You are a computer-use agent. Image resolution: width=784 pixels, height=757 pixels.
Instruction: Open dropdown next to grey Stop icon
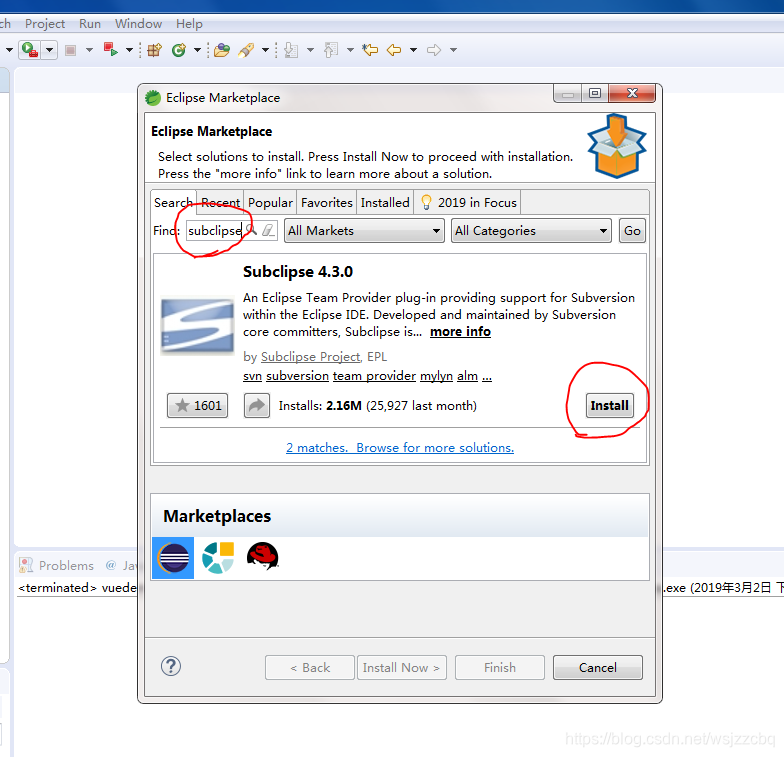pos(90,50)
